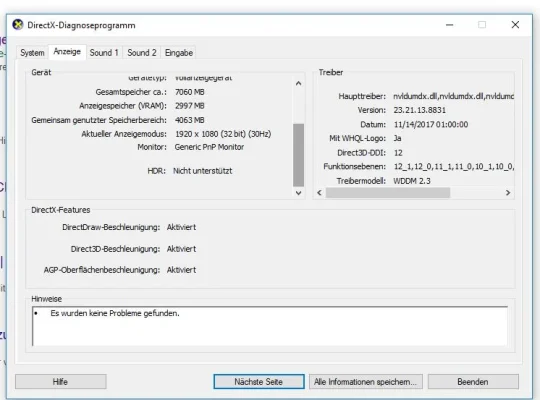Open the Sound 1 tab
The image size is (540, 400).
click(104, 53)
